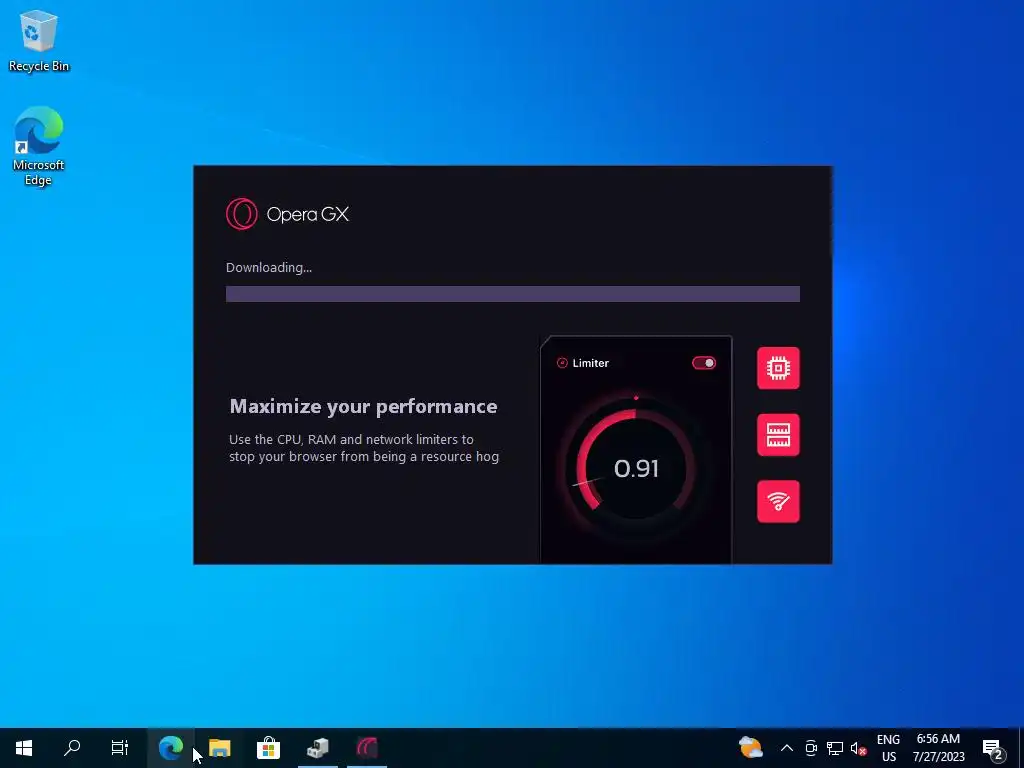The width and height of the screenshot is (1024, 768).
Task: Open the clock showing 6:56 AM
Action: point(938,748)
